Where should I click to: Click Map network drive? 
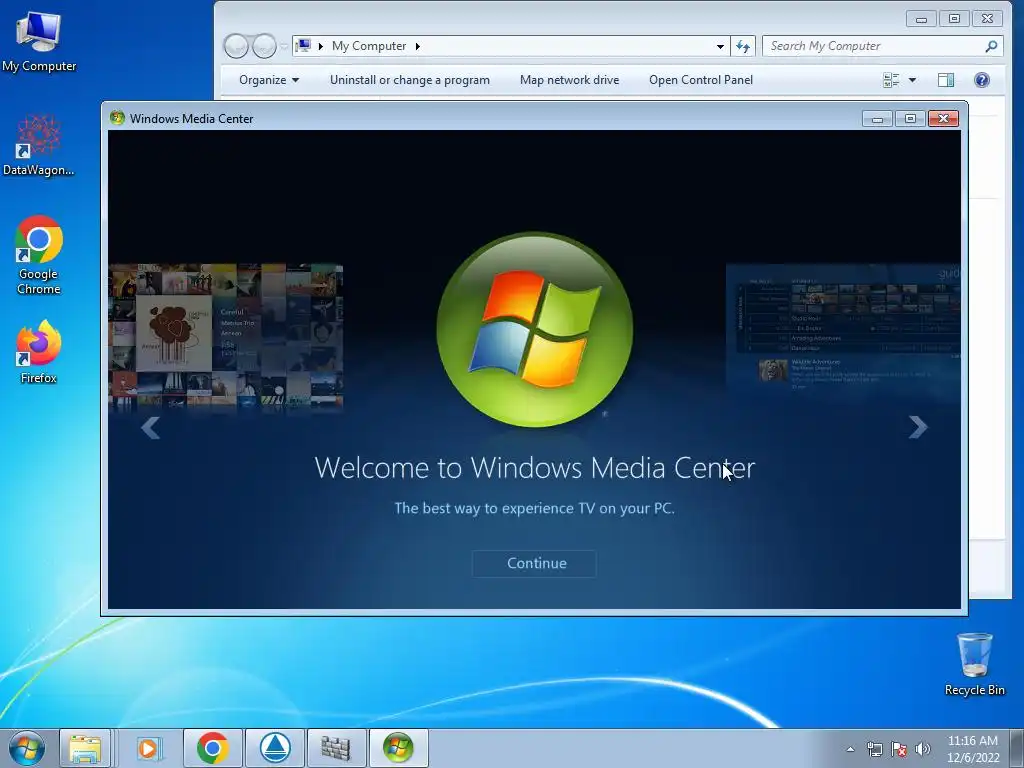click(x=569, y=80)
